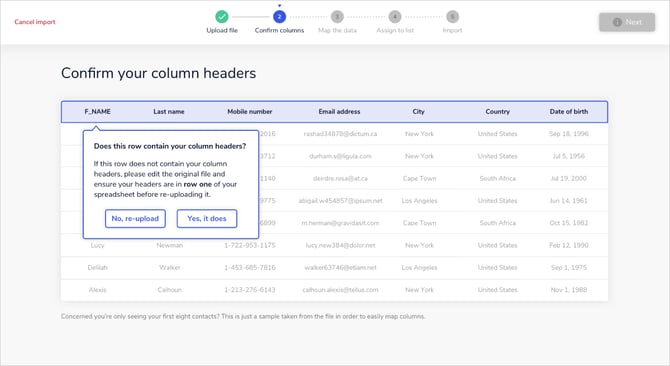Click the Map the data step label
Viewport: 670px width, 366px height.
coord(337,30)
